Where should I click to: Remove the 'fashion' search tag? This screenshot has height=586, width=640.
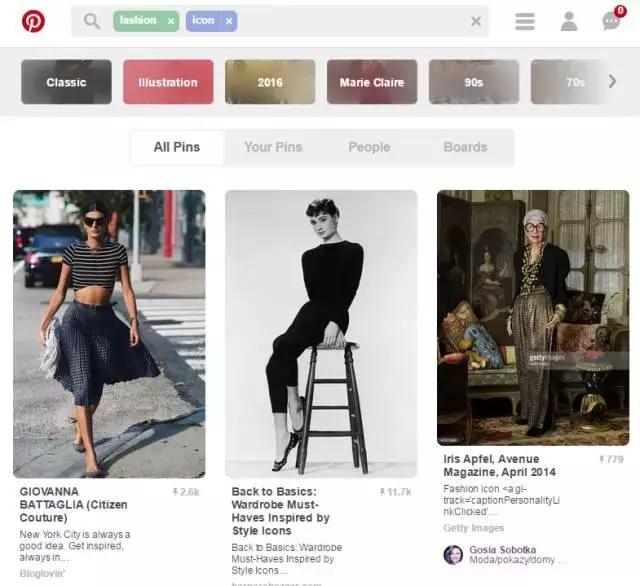click(171, 21)
